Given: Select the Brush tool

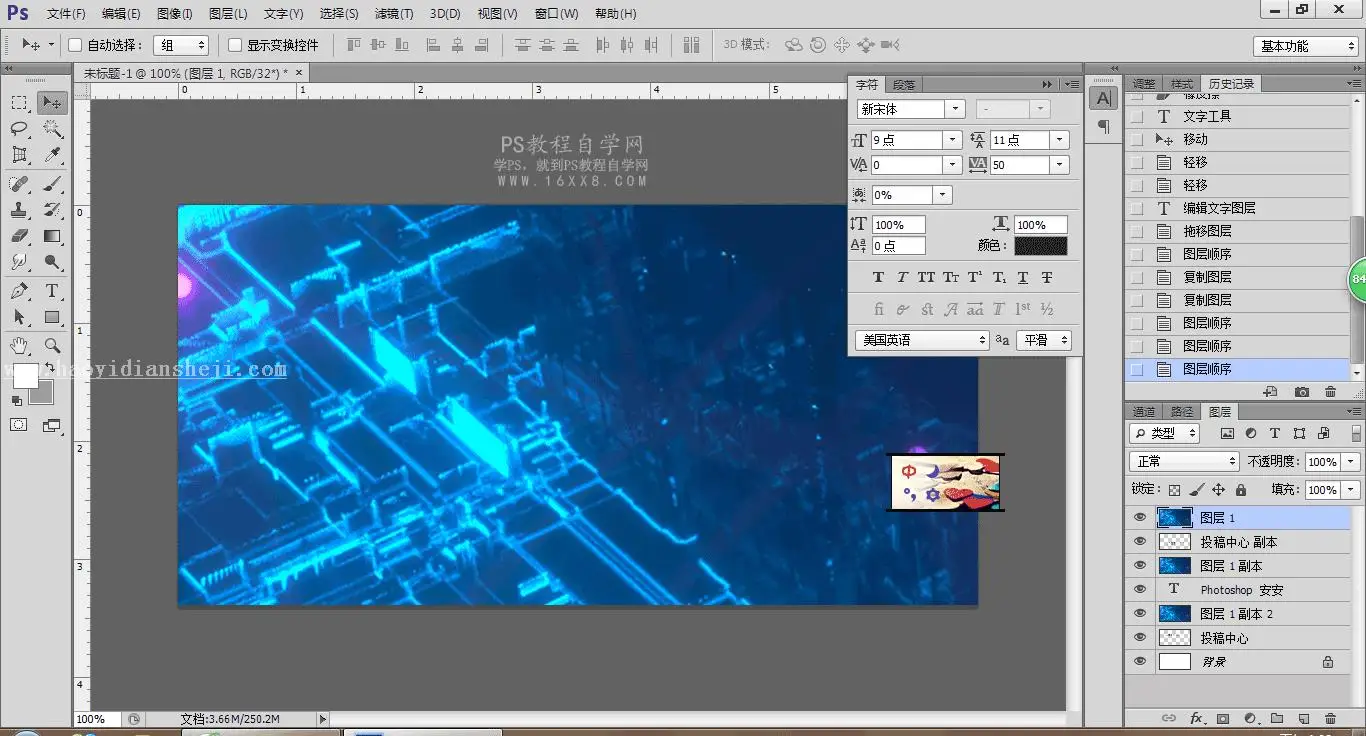Looking at the screenshot, I should [x=52, y=184].
